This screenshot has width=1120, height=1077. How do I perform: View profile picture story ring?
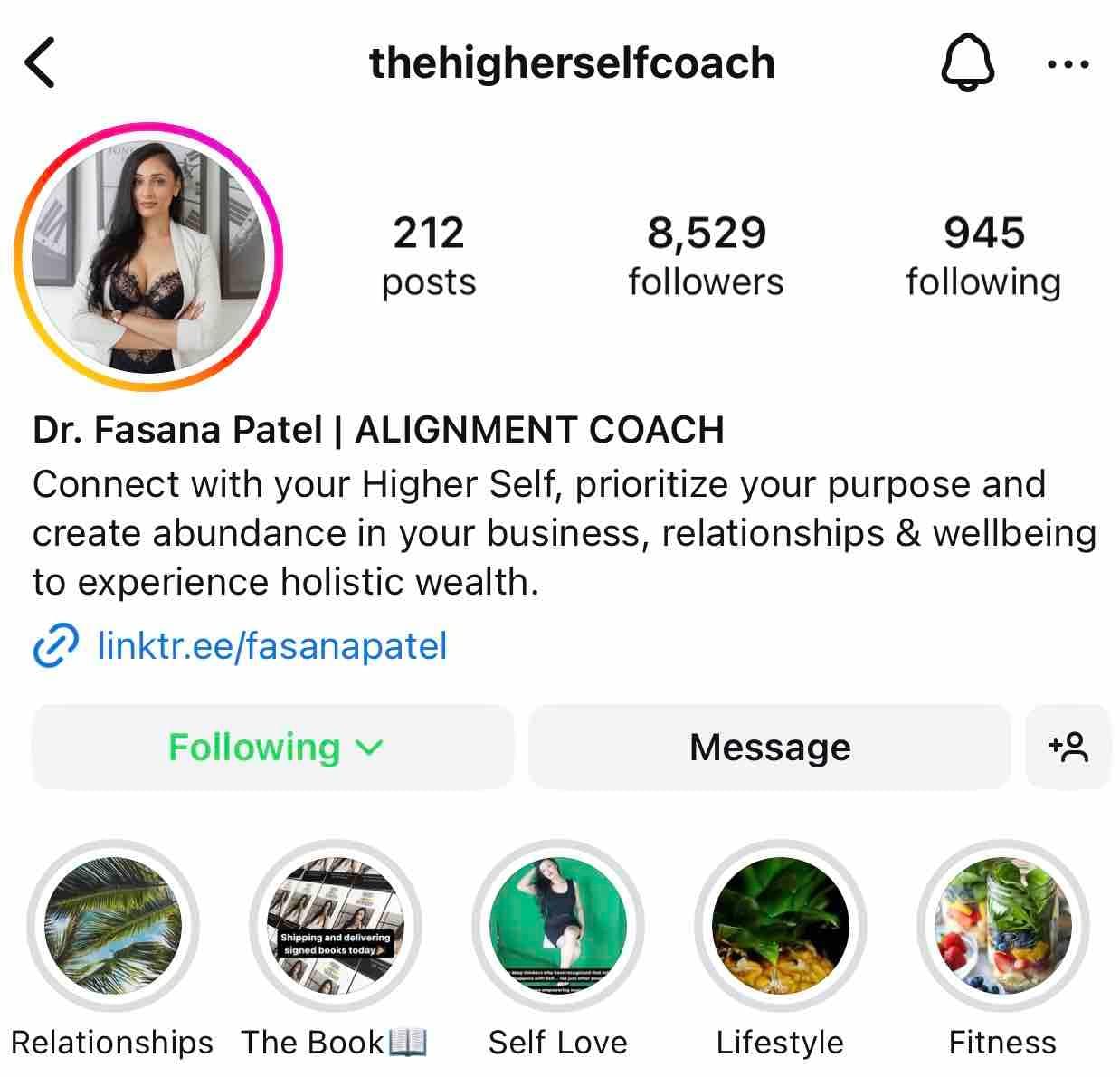coord(148,256)
